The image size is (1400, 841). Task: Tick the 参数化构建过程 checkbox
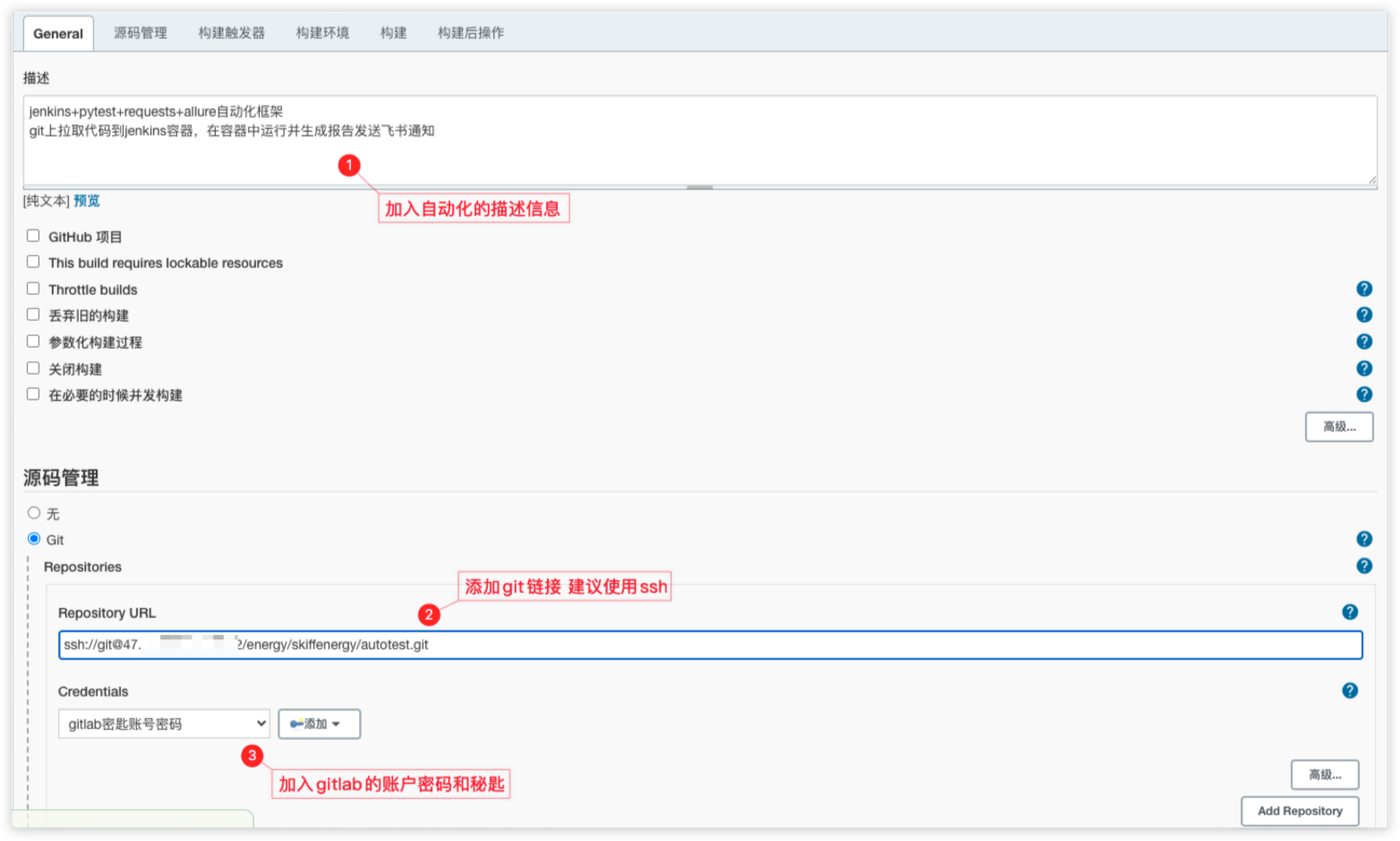tap(34, 341)
